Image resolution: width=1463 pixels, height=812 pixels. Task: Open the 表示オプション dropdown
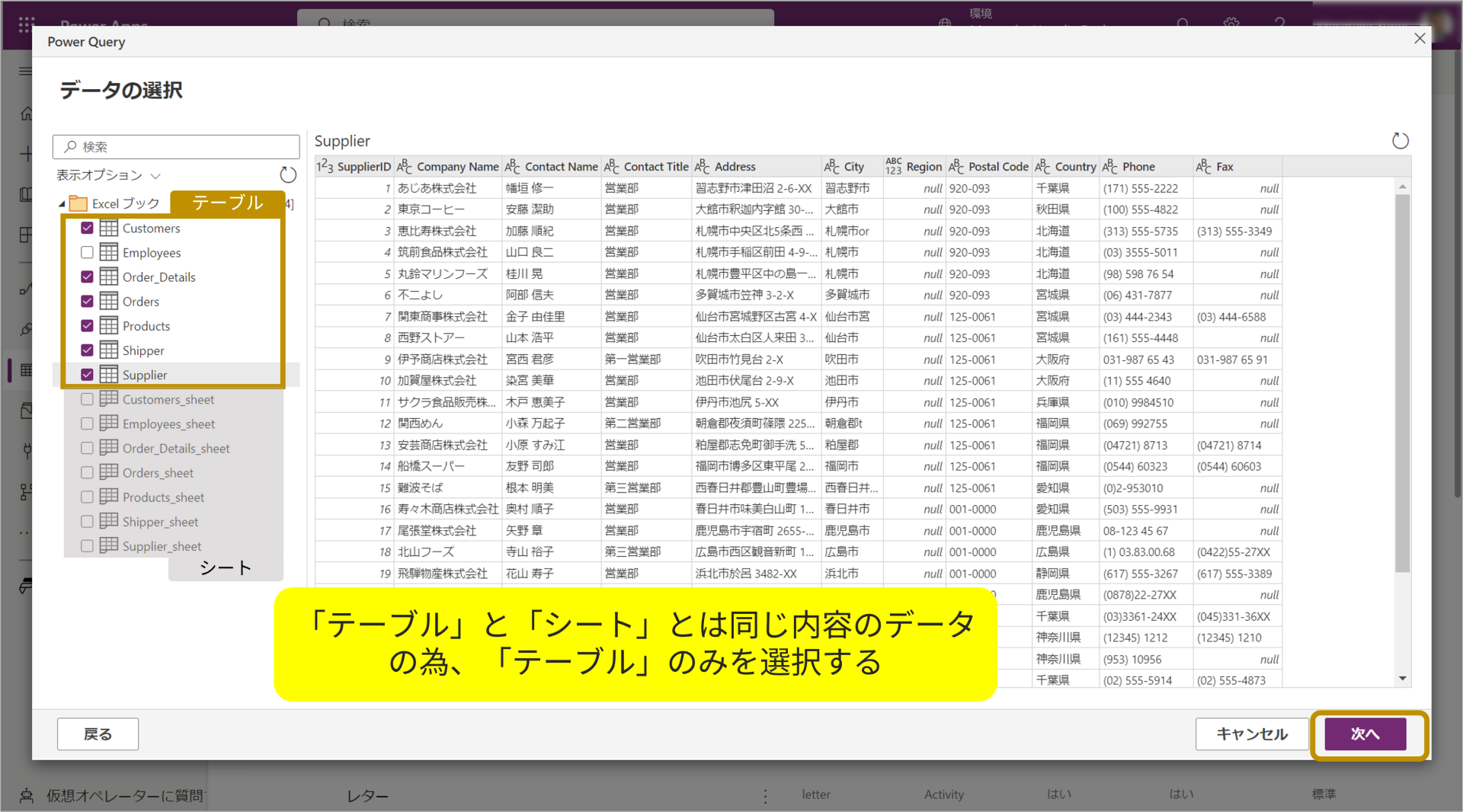point(108,175)
